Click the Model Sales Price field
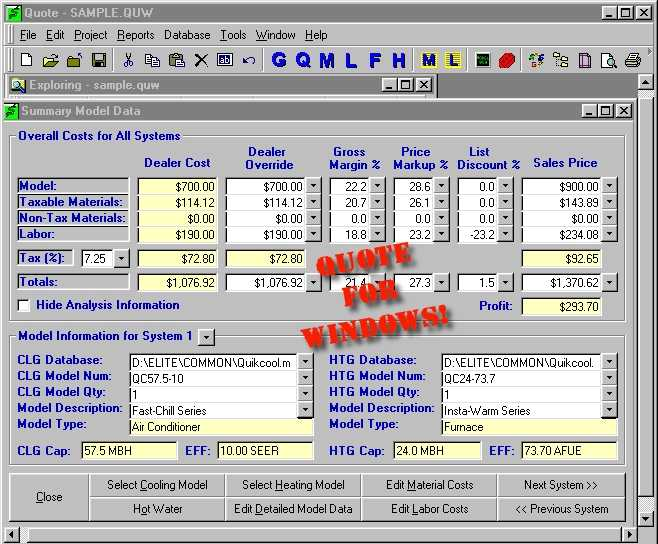Viewport: 658px width, 544px height. pyautogui.click(x=562, y=186)
